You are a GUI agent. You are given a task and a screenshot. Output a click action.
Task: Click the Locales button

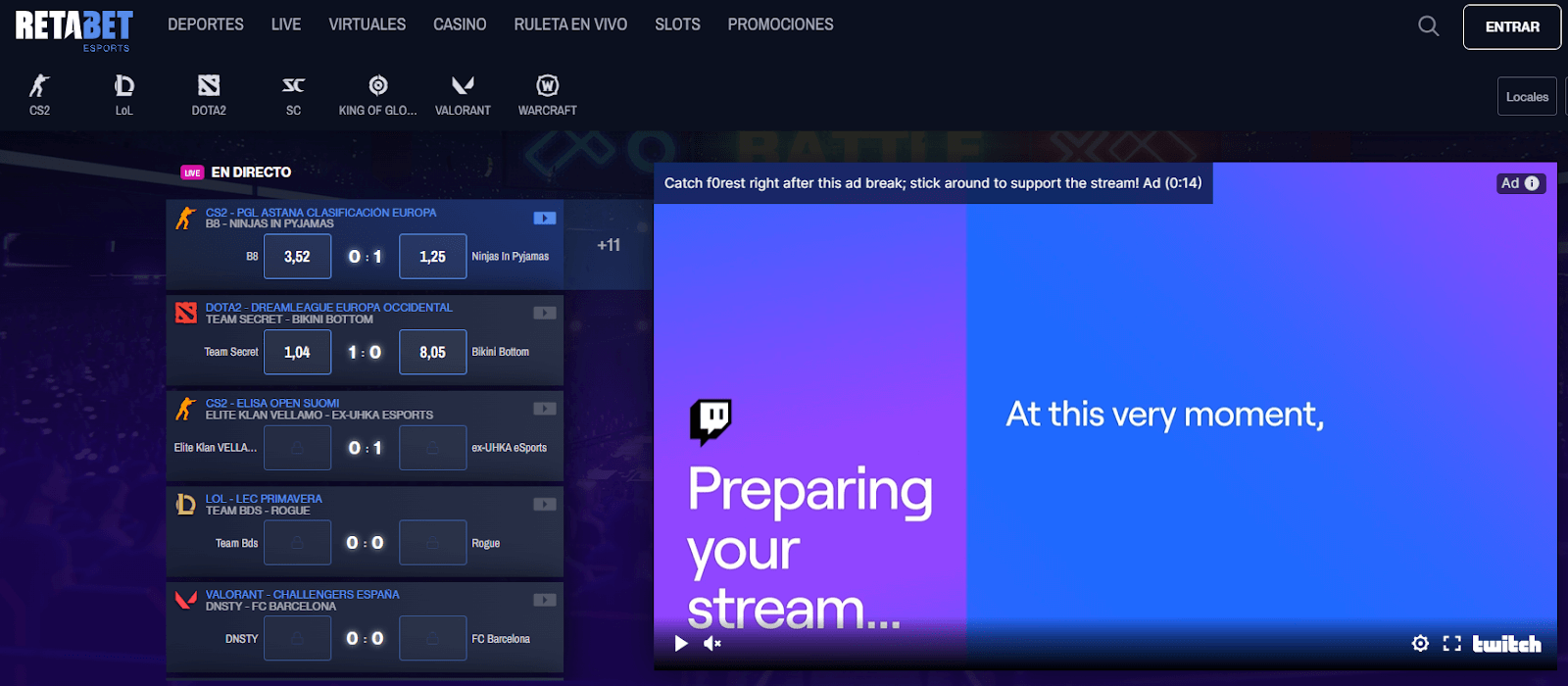(x=1527, y=97)
